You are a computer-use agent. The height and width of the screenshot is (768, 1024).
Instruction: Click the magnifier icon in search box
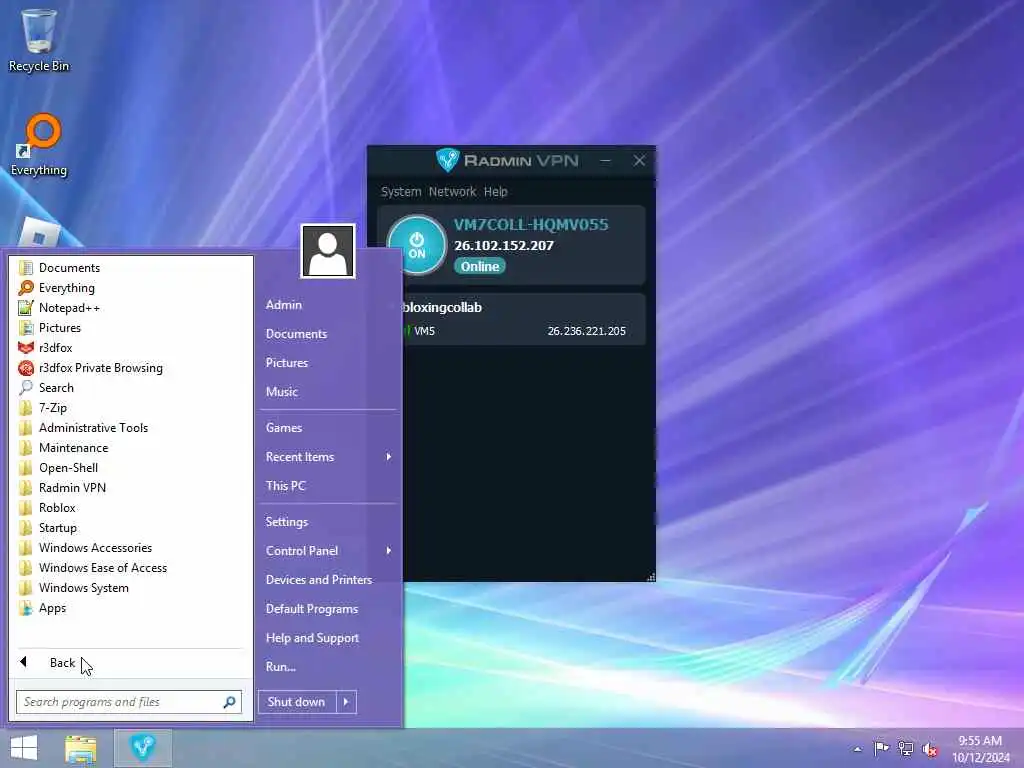pyautogui.click(x=229, y=702)
